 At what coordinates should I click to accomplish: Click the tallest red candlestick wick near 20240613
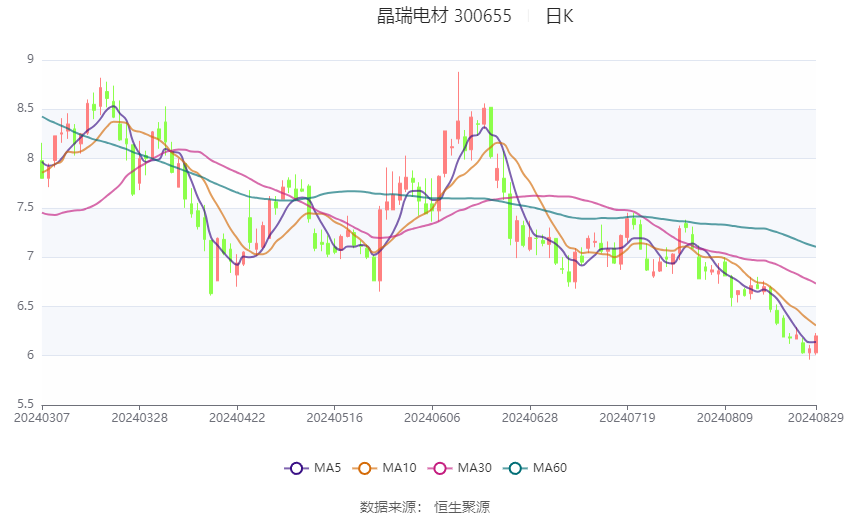[x=458, y=106]
